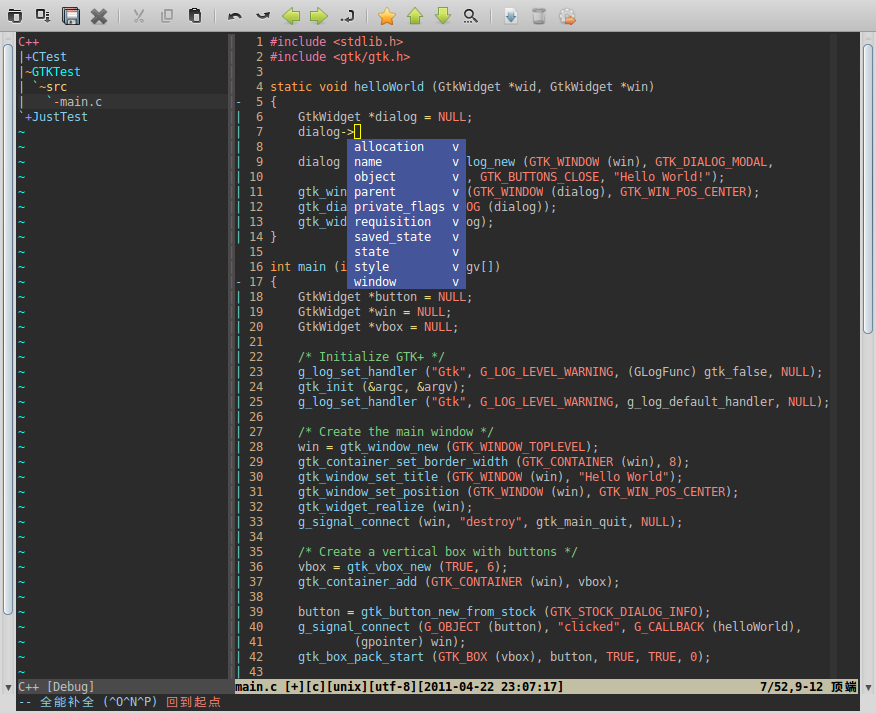876x713 pixels.
Task: Click '#include <stdlib.h>' on line 1
Action: tap(336, 42)
